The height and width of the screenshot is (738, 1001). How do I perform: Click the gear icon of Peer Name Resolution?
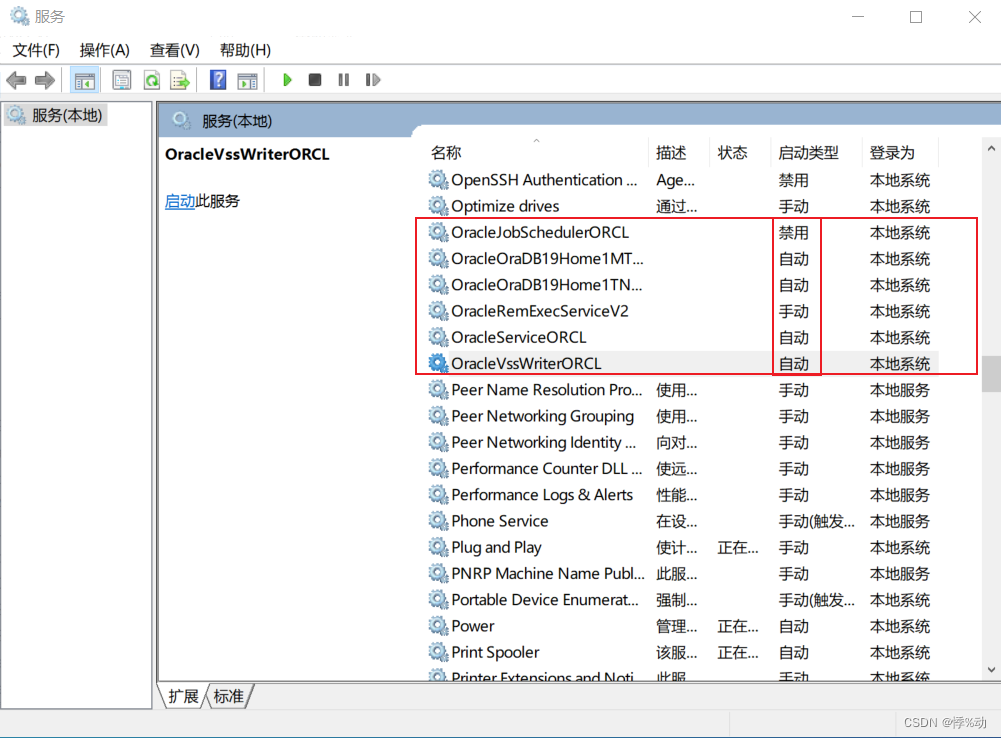(438, 389)
